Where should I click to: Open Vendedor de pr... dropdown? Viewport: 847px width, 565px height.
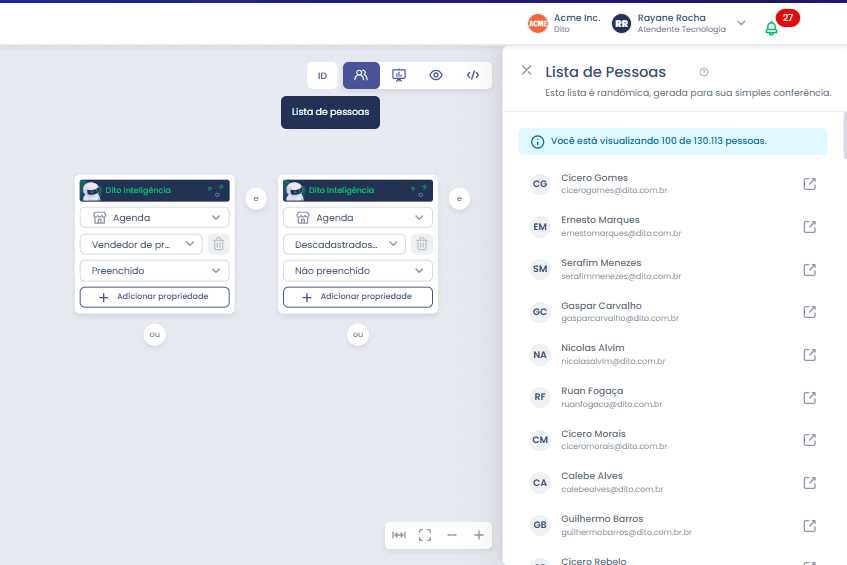141,244
